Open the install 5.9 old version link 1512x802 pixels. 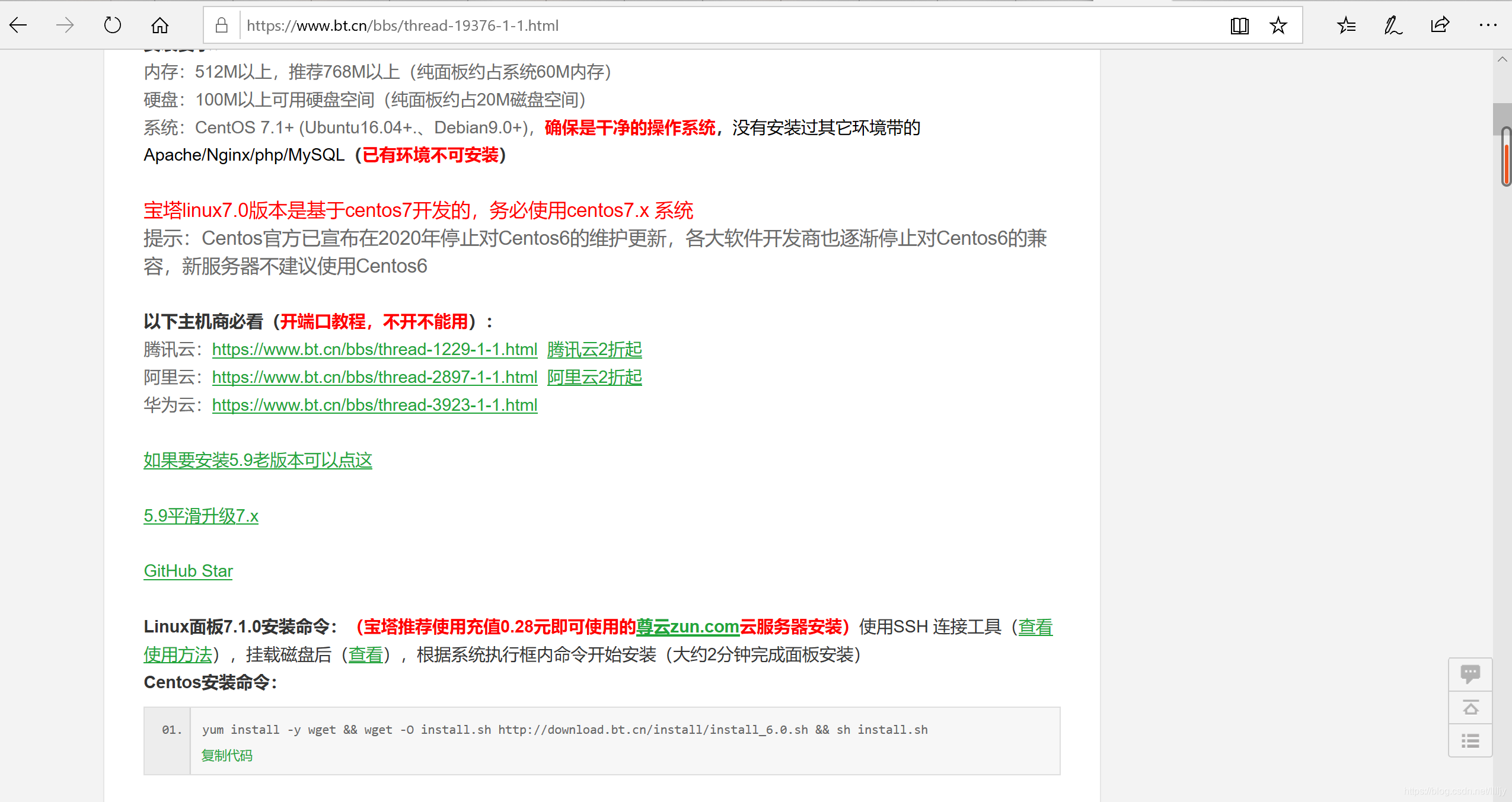258,461
